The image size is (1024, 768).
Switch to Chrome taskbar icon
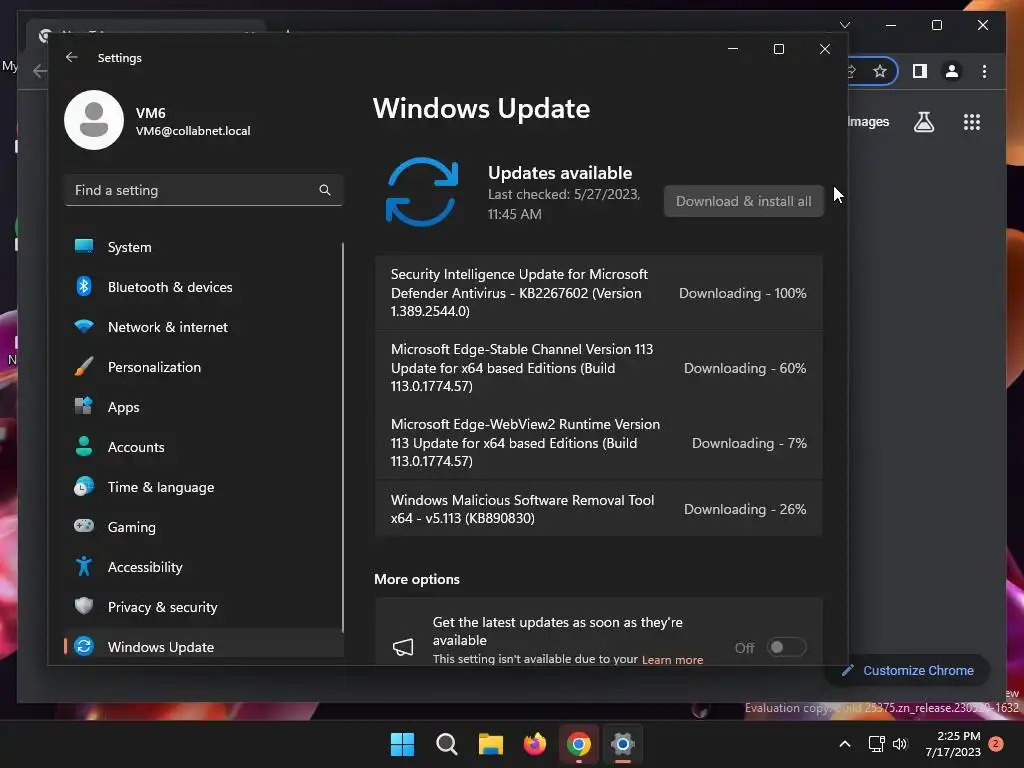(x=579, y=744)
